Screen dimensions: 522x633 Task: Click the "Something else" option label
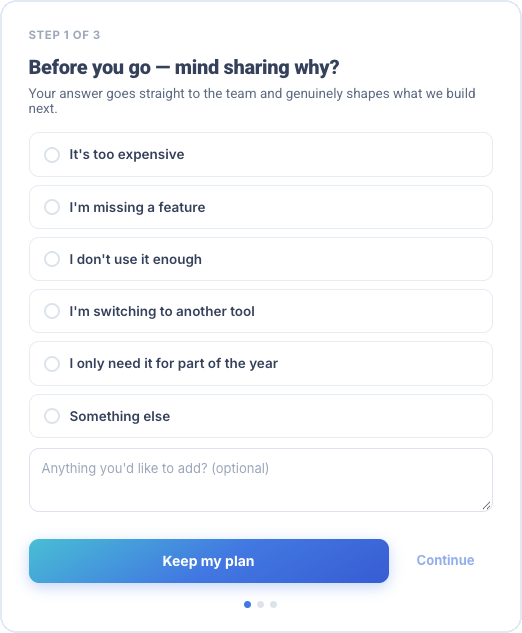coord(120,416)
